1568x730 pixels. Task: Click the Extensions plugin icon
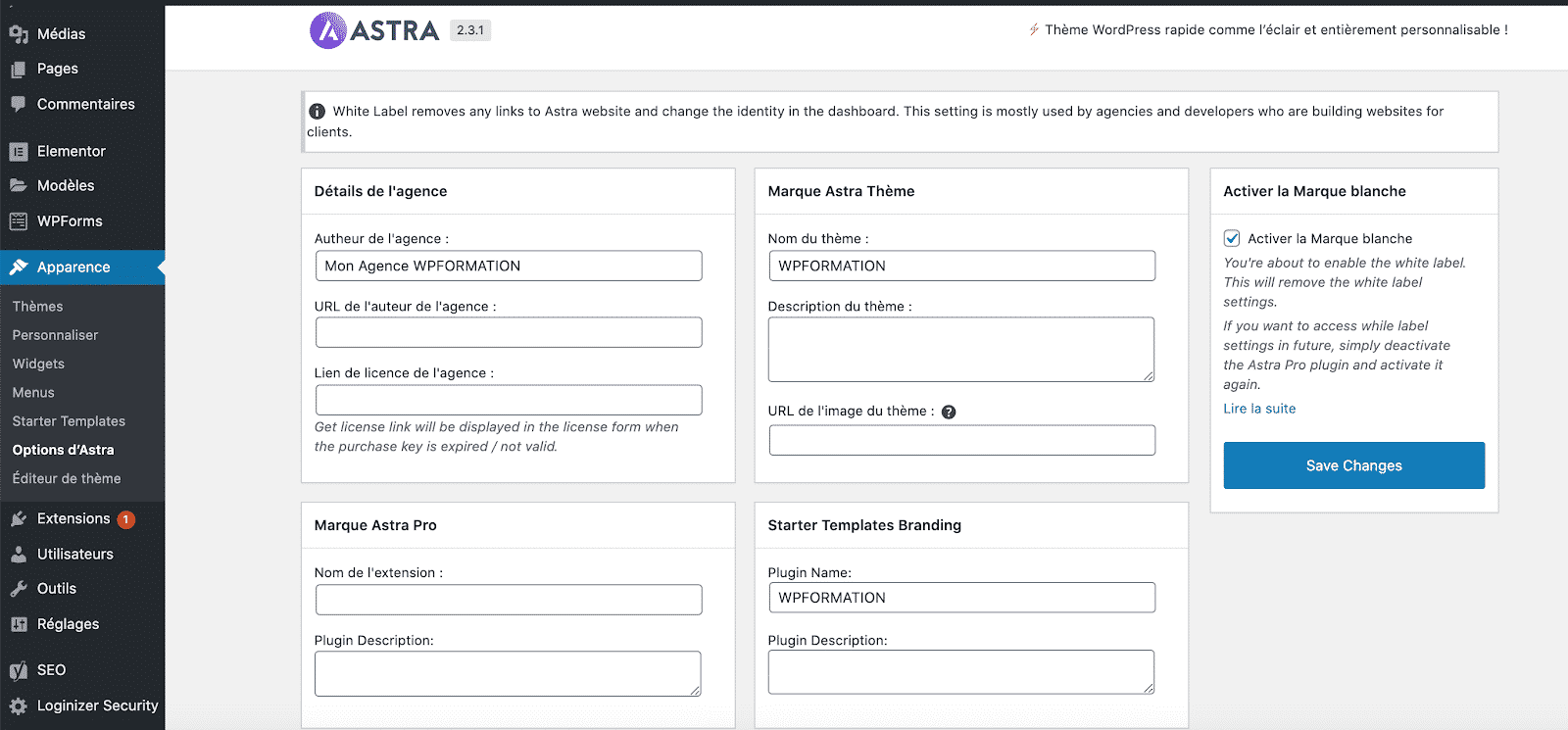coord(19,519)
